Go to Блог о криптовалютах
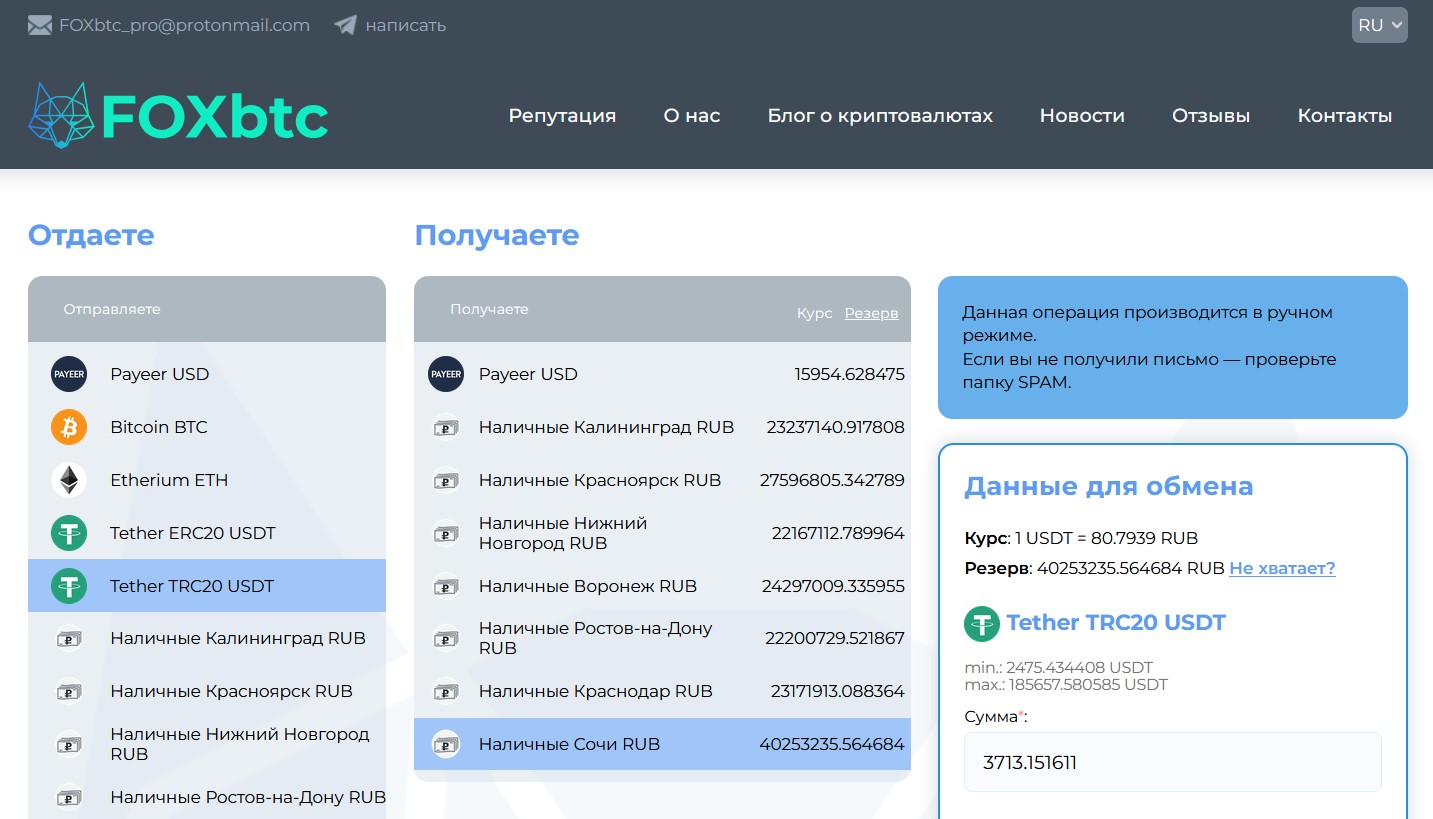Viewport: 1433px width, 819px height. pyautogui.click(x=880, y=116)
